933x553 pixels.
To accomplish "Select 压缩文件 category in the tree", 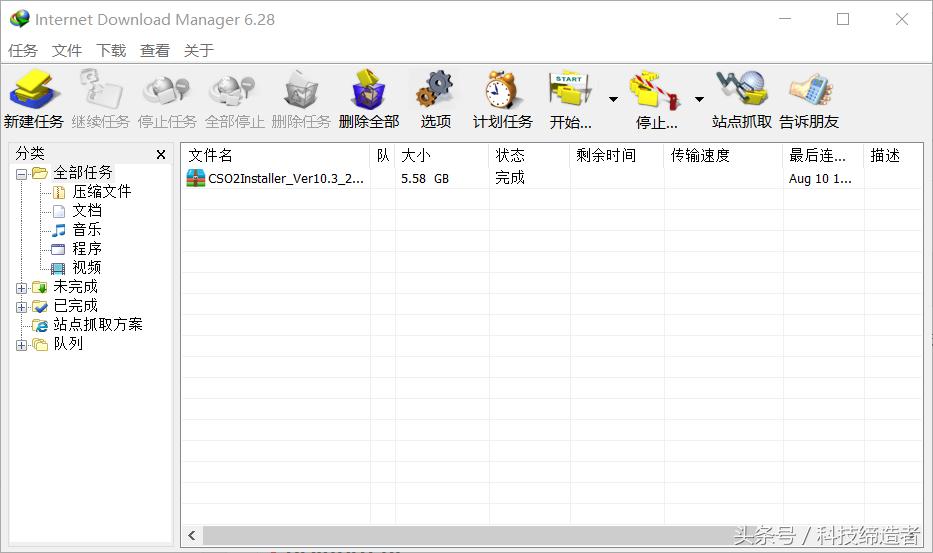I will point(101,192).
